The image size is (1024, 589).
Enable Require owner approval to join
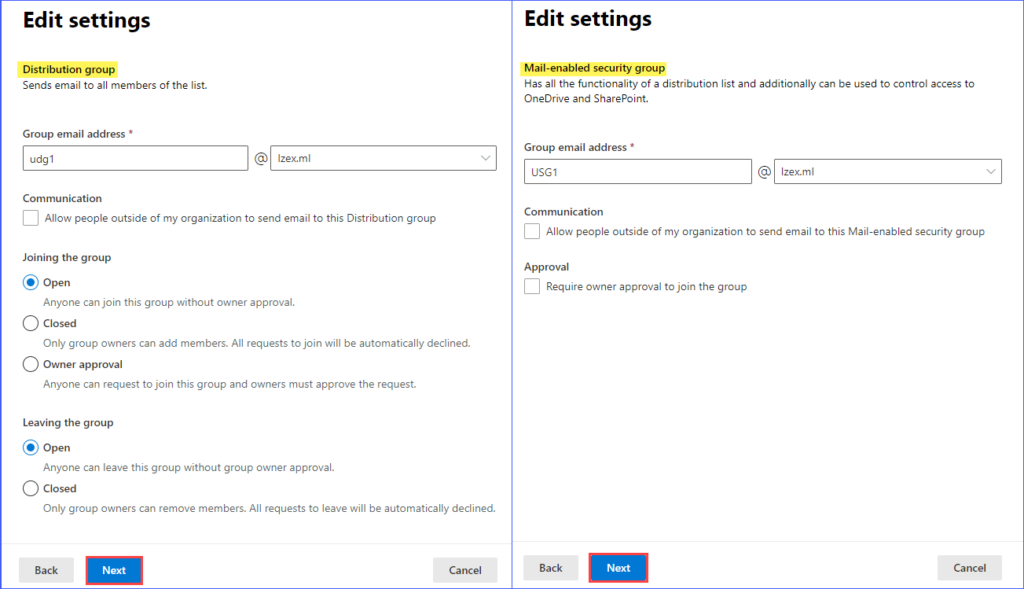tap(531, 286)
